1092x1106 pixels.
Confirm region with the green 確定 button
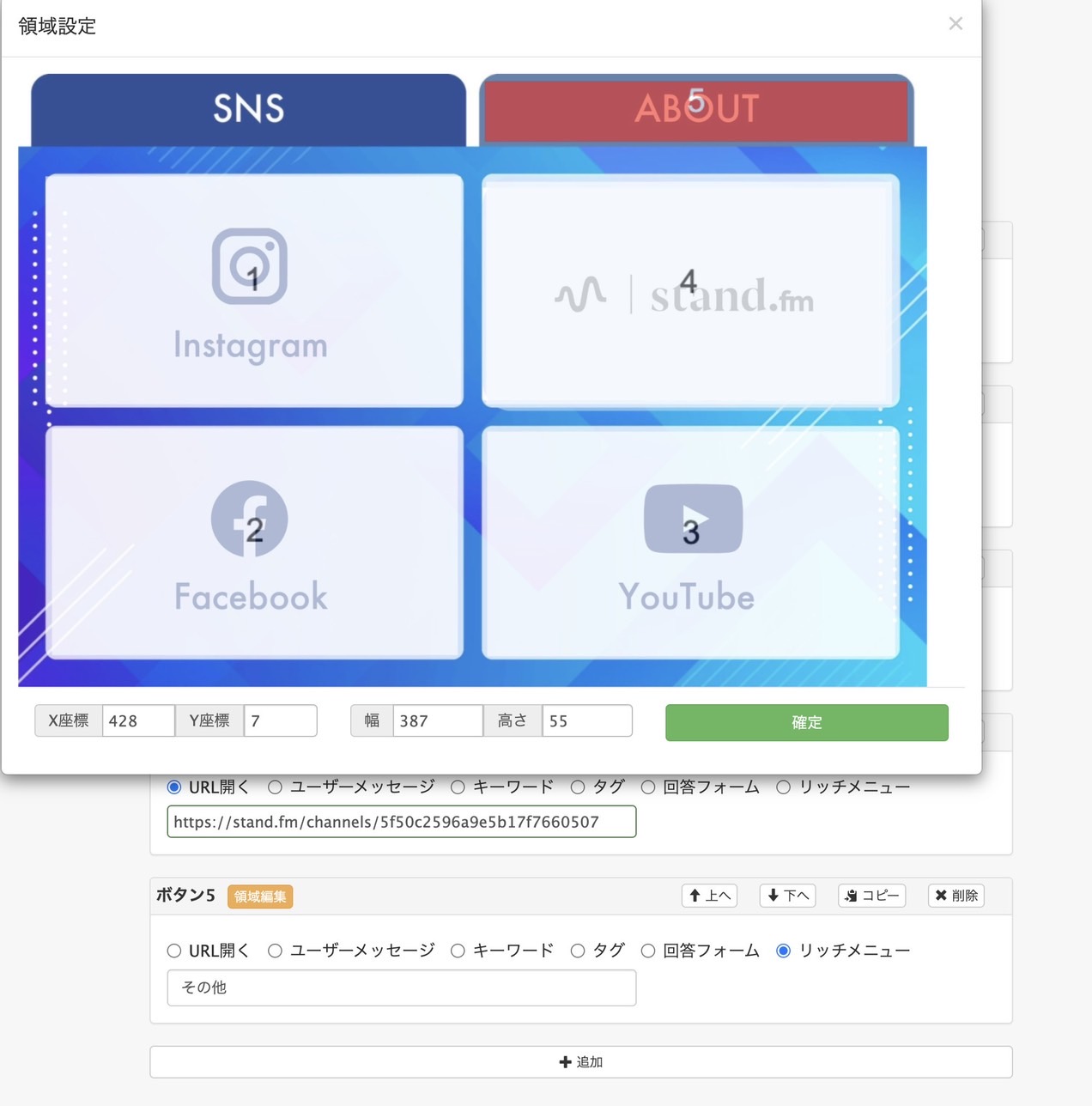click(x=807, y=722)
